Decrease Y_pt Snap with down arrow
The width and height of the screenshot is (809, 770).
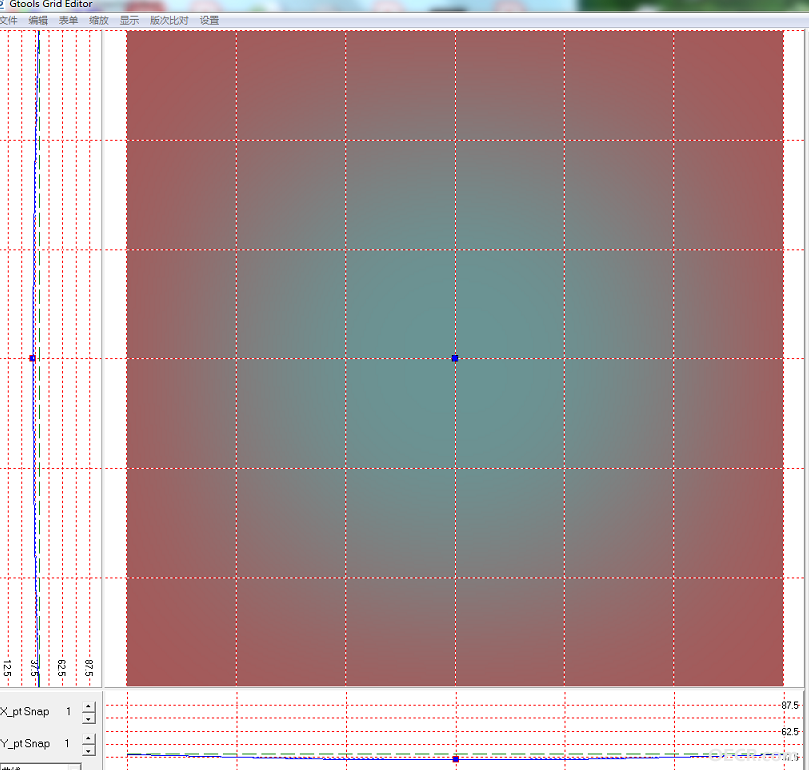click(x=89, y=750)
